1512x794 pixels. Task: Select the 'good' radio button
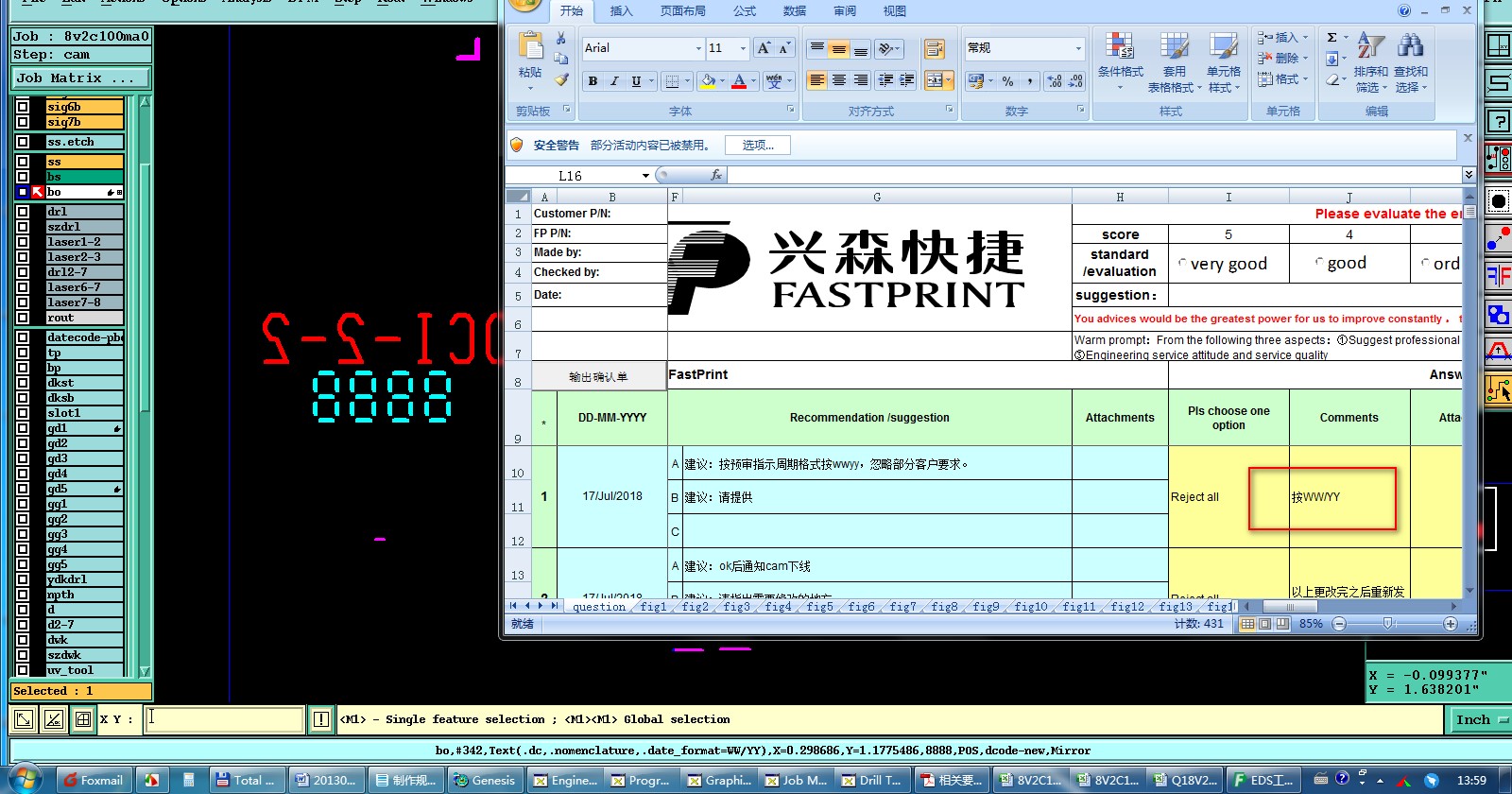[1319, 263]
